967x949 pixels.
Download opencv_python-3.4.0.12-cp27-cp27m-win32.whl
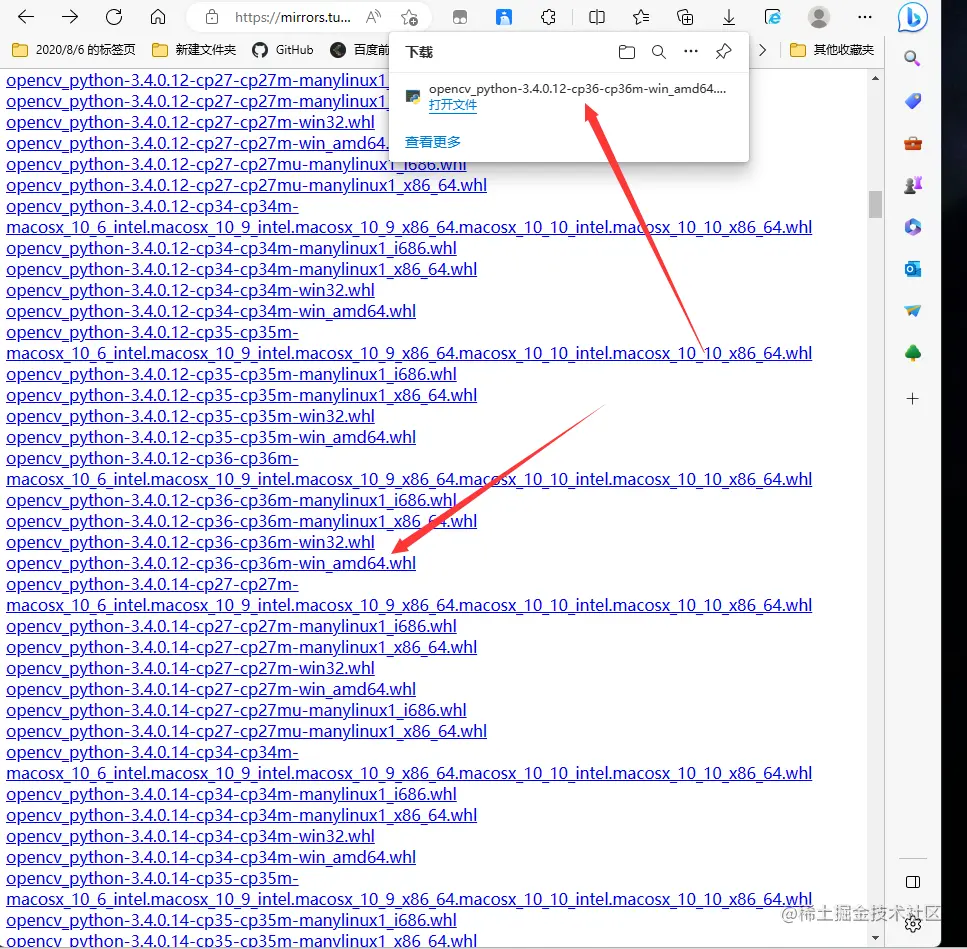pyautogui.click(x=190, y=122)
